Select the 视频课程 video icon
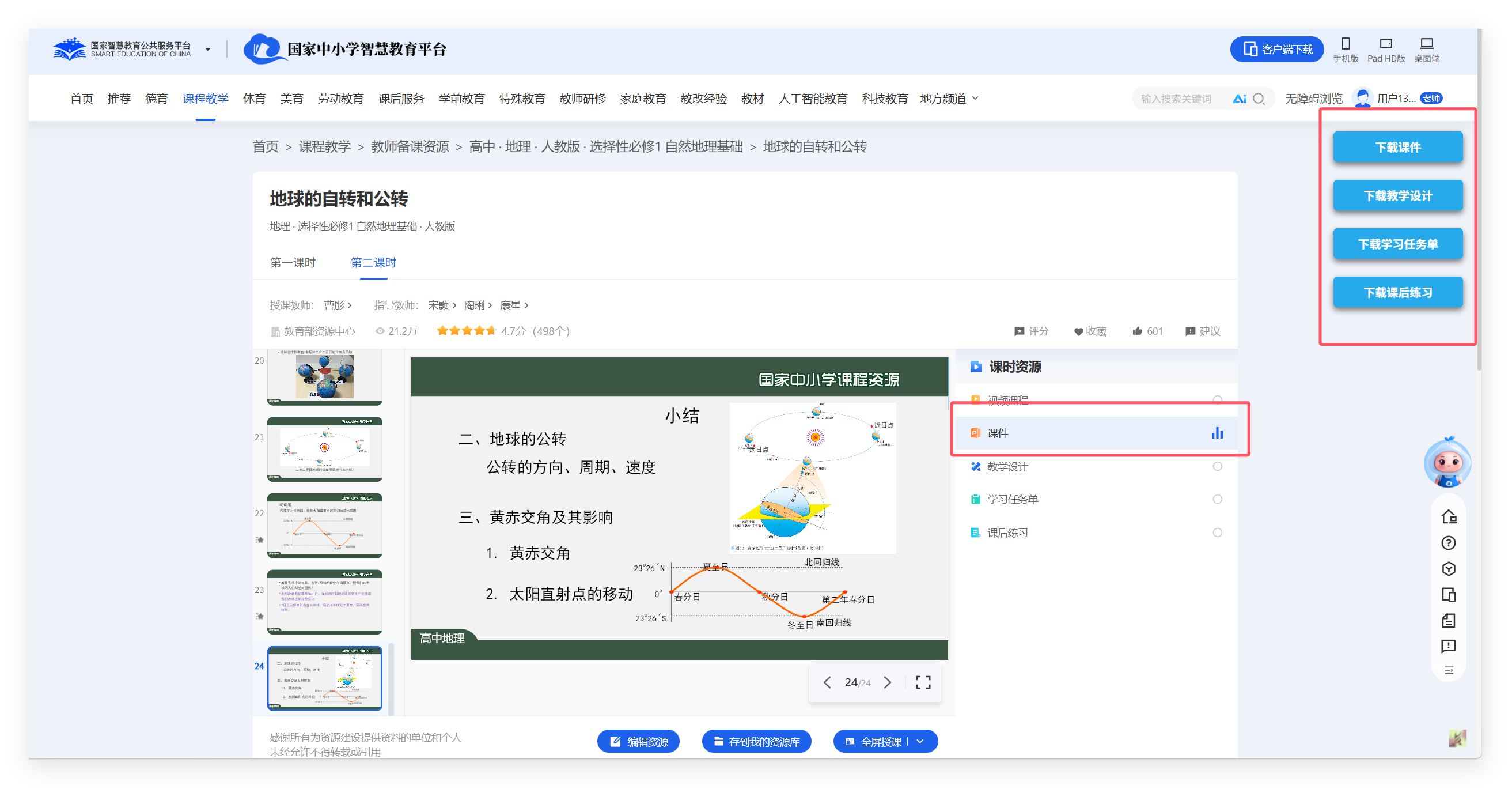This screenshot has width=1512, height=789. pyautogui.click(x=975, y=400)
